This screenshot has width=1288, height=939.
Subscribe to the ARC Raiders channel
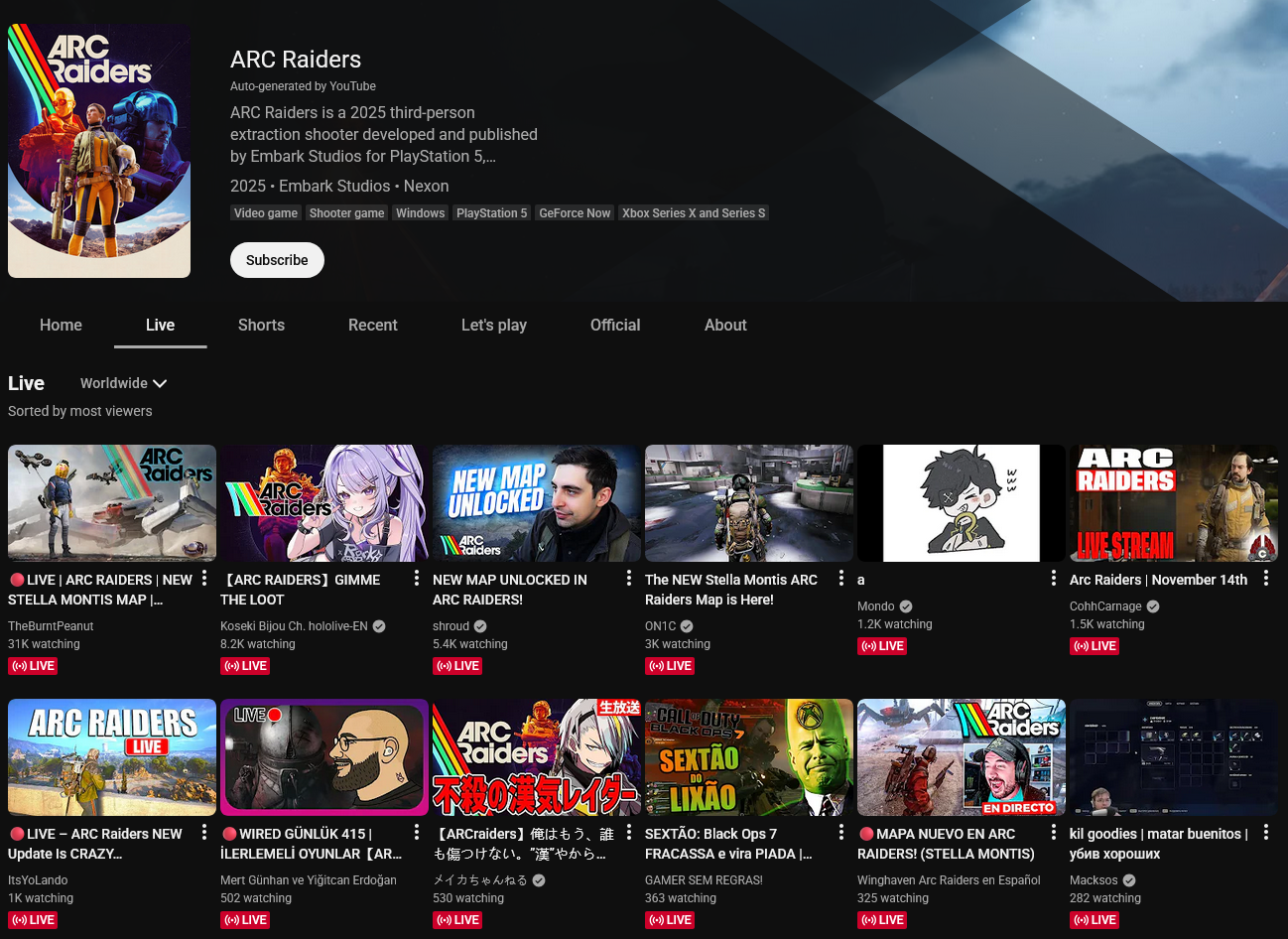pyautogui.click(x=277, y=260)
